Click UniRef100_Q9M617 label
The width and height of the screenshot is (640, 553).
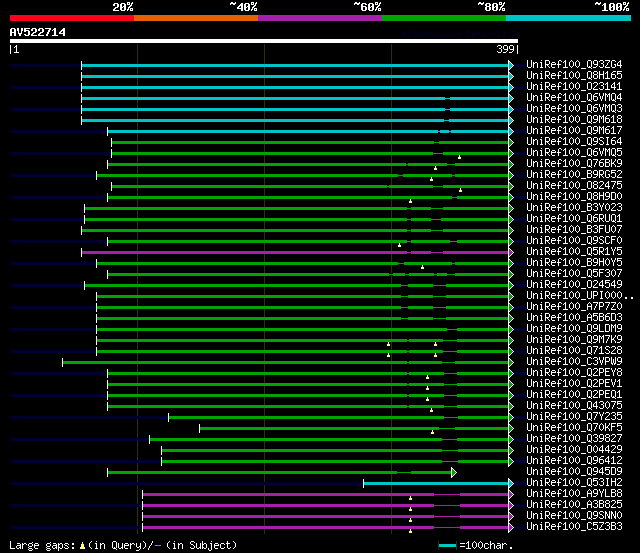(x=574, y=131)
